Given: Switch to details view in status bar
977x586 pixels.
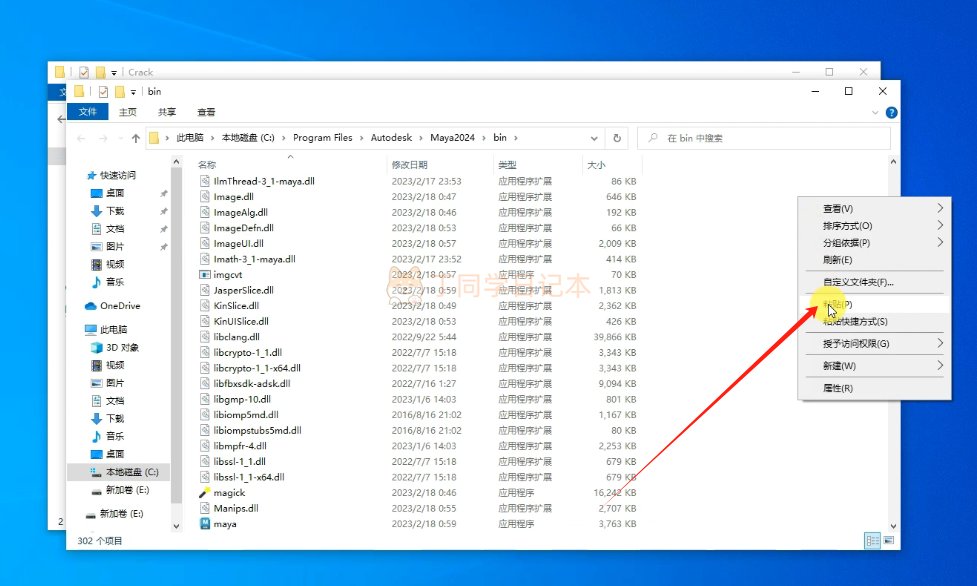Looking at the screenshot, I should tap(872, 541).
